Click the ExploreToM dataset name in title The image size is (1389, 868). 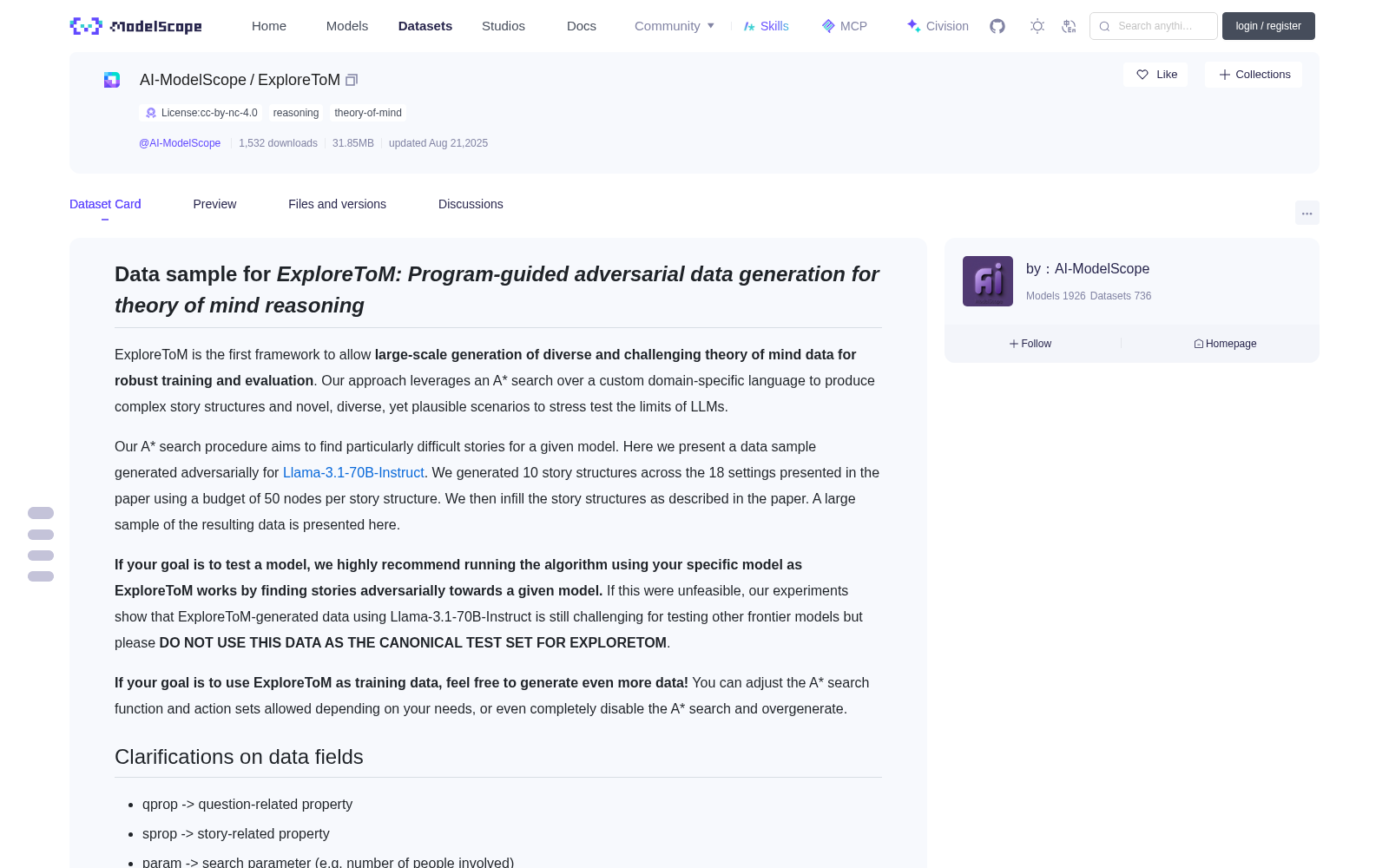click(299, 80)
